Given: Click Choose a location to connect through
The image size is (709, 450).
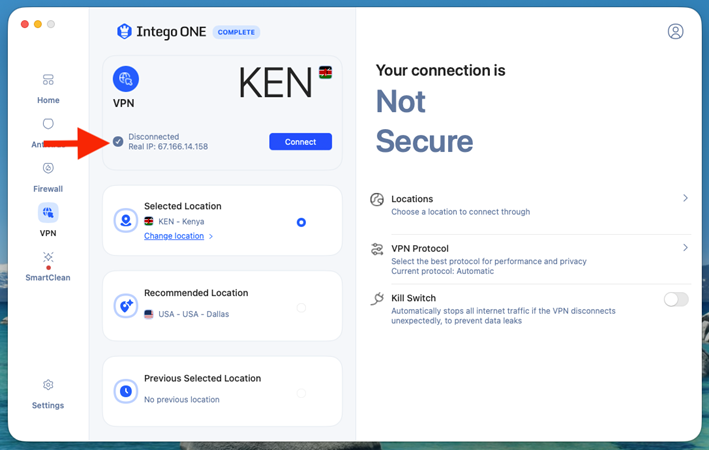Looking at the screenshot, I should tap(460, 212).
